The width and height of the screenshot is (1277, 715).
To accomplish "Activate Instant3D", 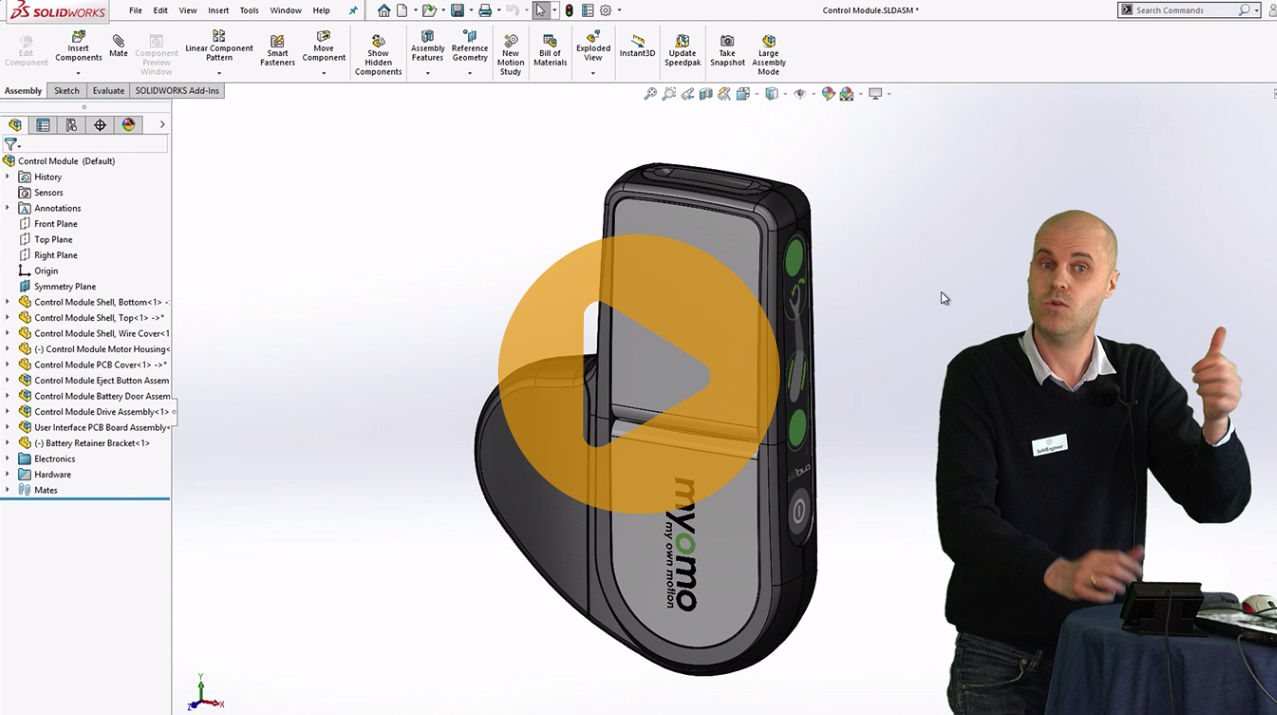I will coord(637,50).
